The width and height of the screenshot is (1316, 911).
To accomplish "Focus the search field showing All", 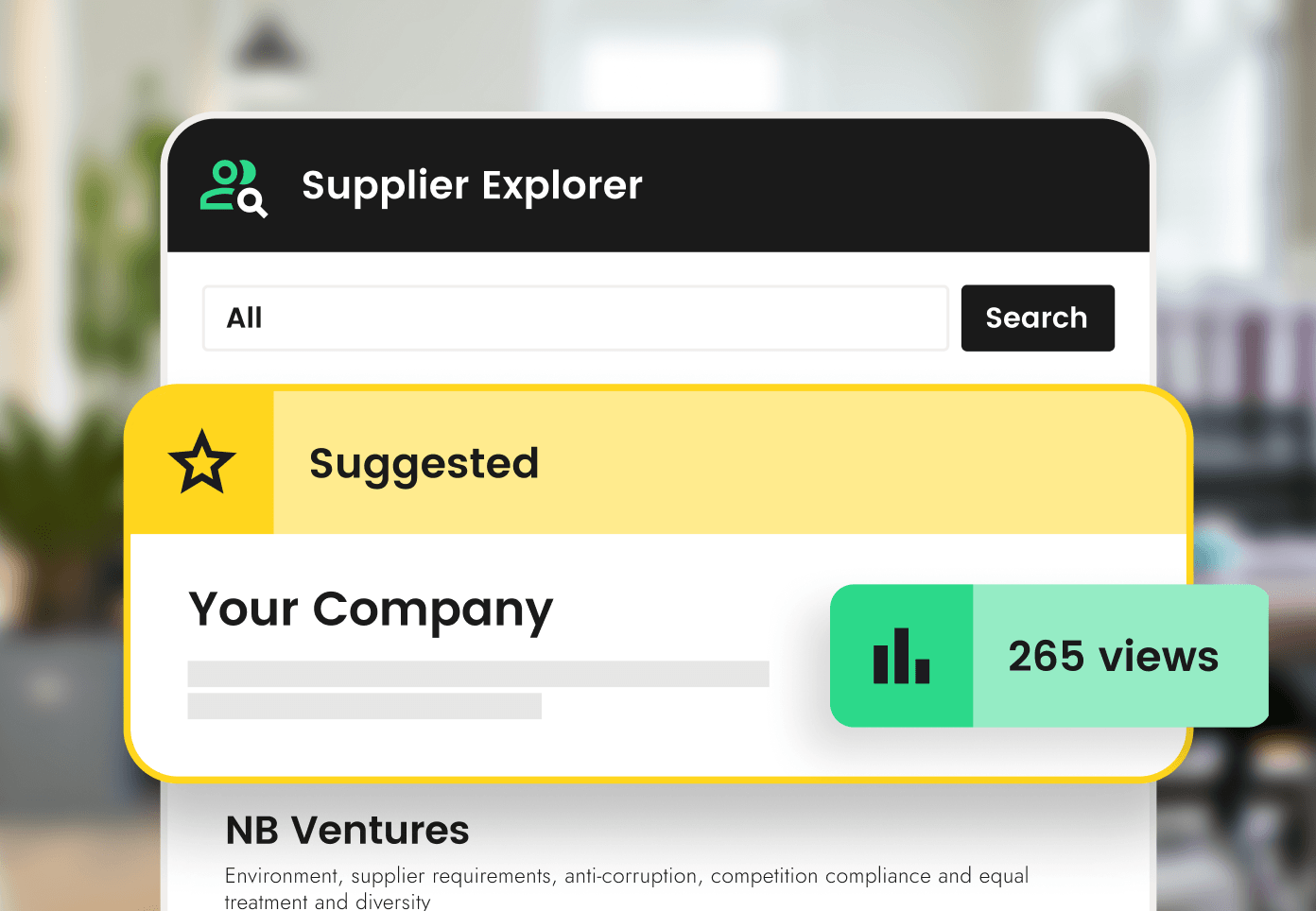I will pyautogui.click(x=575, y=318).
